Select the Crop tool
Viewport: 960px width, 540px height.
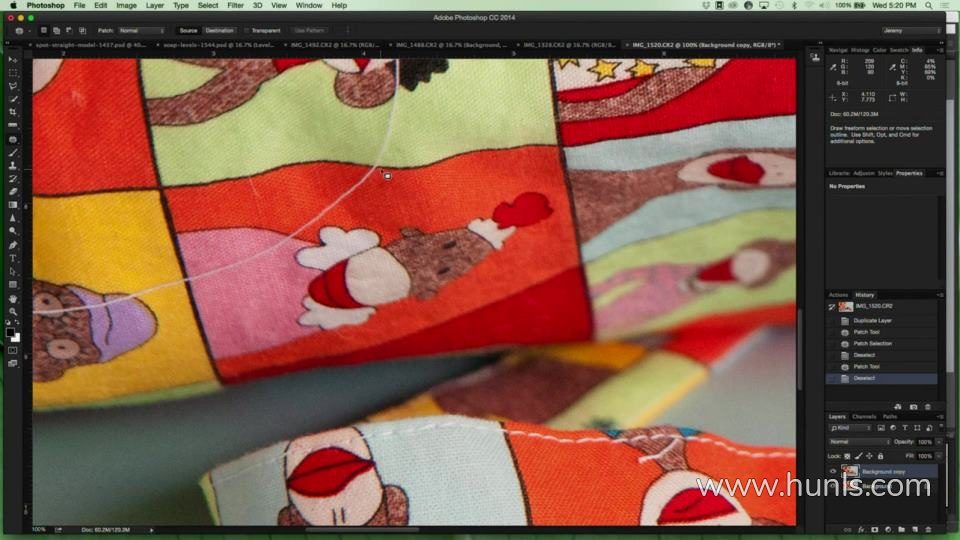click(13, 112)
